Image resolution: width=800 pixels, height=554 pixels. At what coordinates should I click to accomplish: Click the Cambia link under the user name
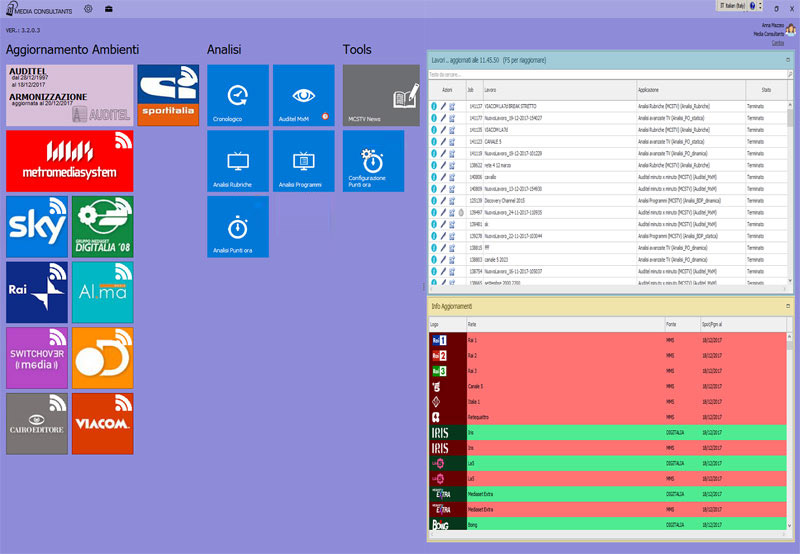[x=777, y=42]
